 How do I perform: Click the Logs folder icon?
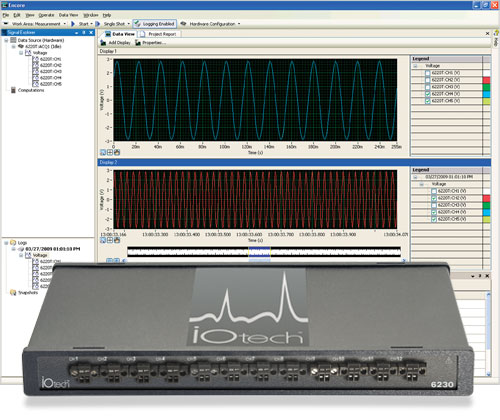pos(13,242)
